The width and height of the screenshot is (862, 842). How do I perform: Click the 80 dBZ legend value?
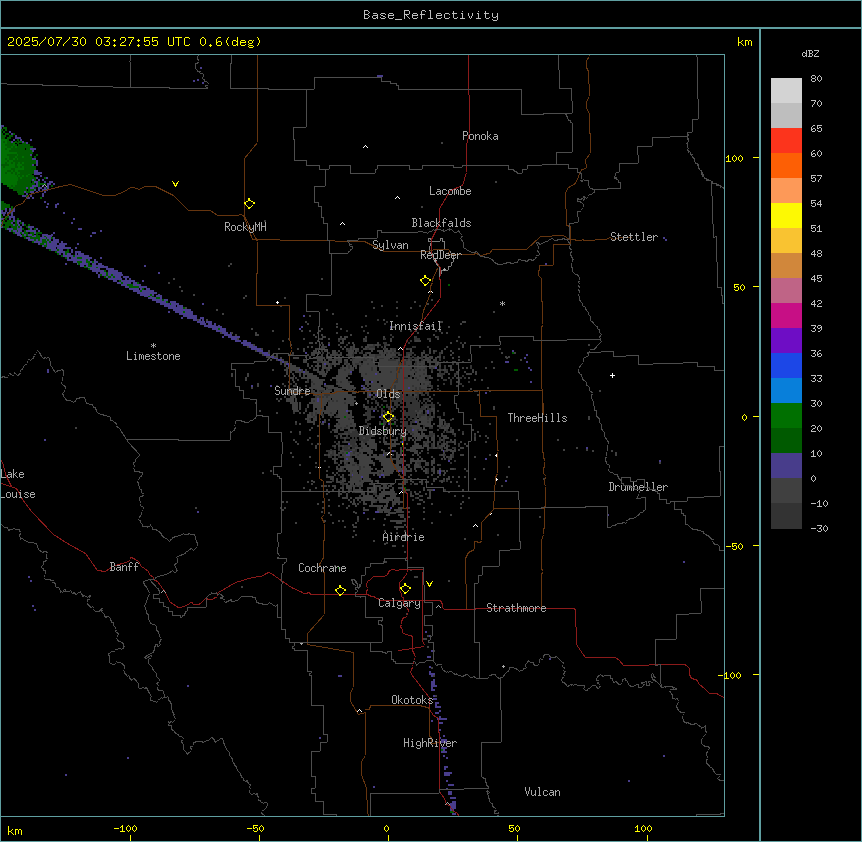(816, 79)
